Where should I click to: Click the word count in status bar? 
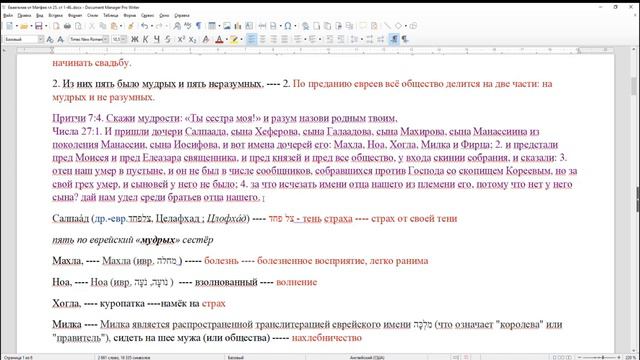(x=124, y=357)
